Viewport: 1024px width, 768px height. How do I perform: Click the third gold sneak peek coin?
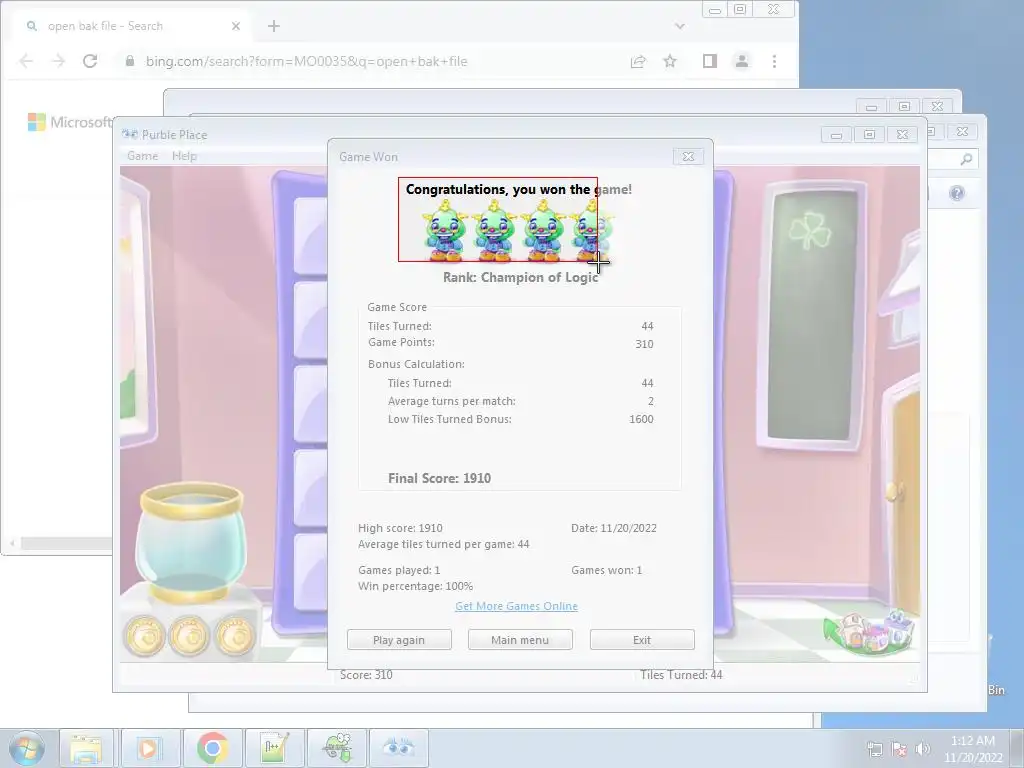coord(235,635)
